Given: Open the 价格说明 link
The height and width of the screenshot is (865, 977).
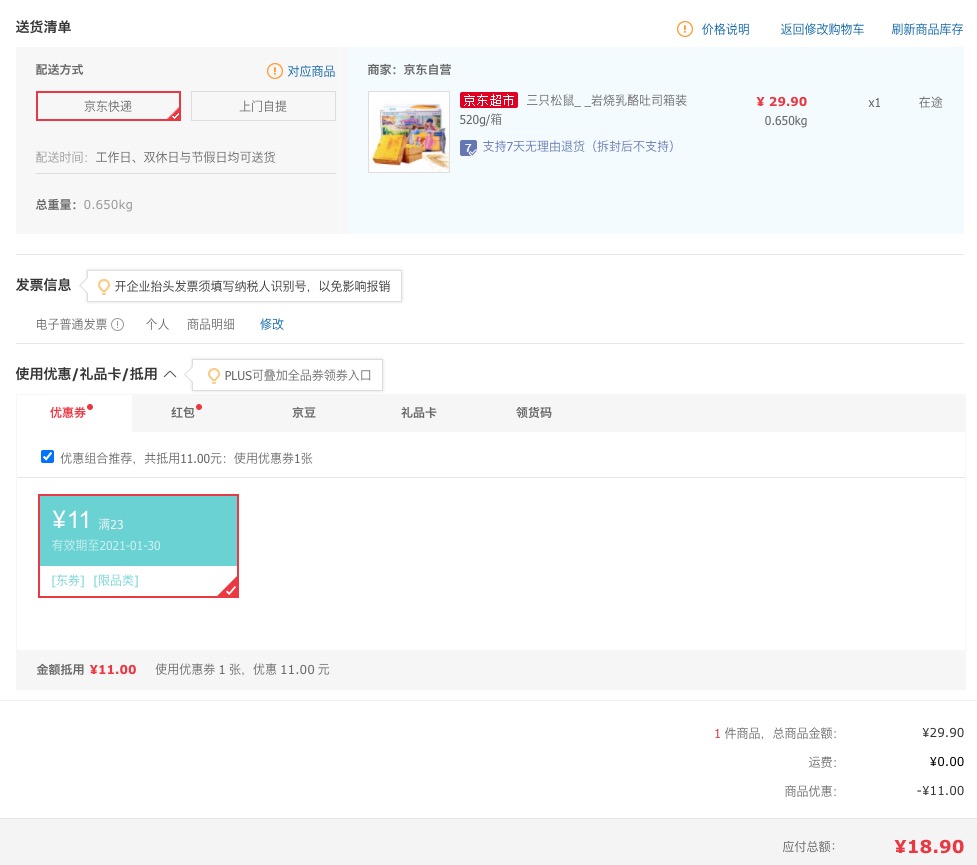Looking at the screenshot, I should 725,29.
